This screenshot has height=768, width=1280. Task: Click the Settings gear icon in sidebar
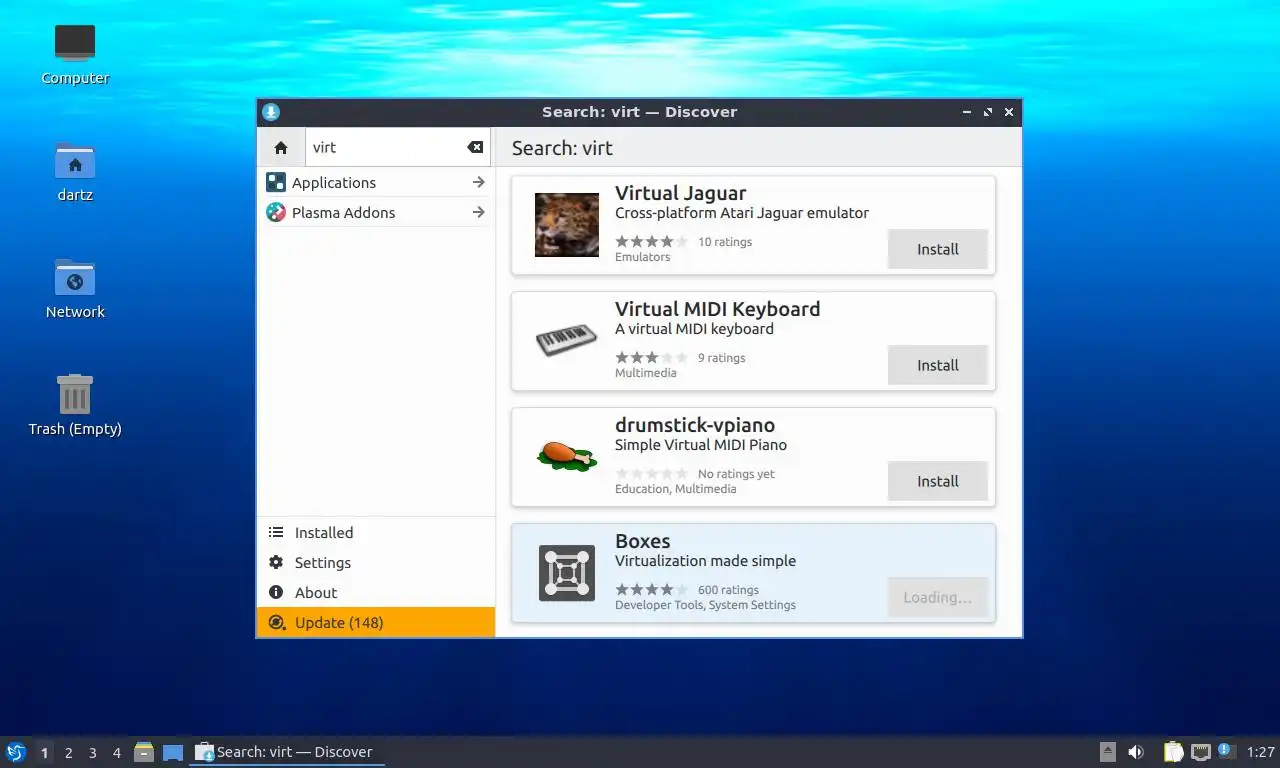[276, 563]
